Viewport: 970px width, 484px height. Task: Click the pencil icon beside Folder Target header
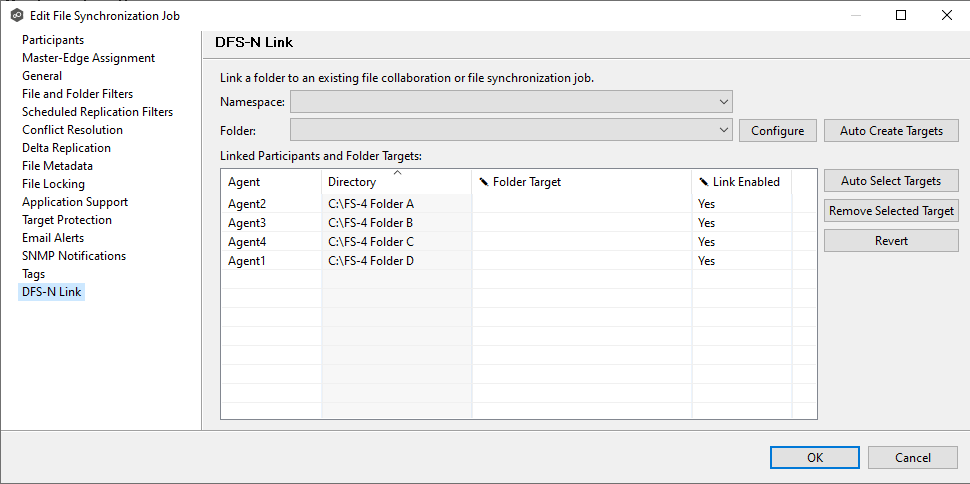484,182
